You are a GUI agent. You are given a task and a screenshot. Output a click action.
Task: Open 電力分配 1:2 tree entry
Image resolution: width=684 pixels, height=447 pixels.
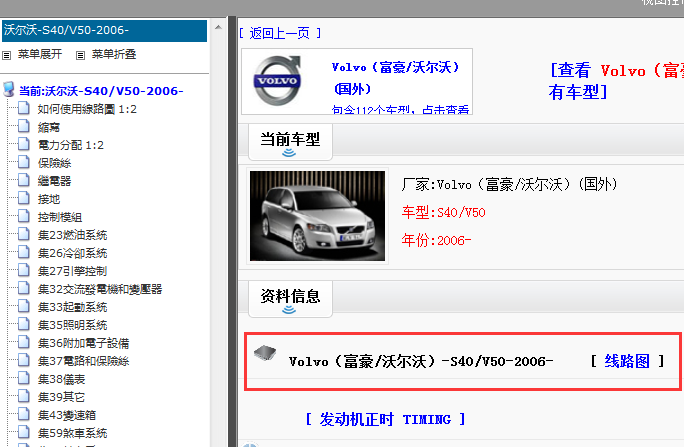point(71,145)
